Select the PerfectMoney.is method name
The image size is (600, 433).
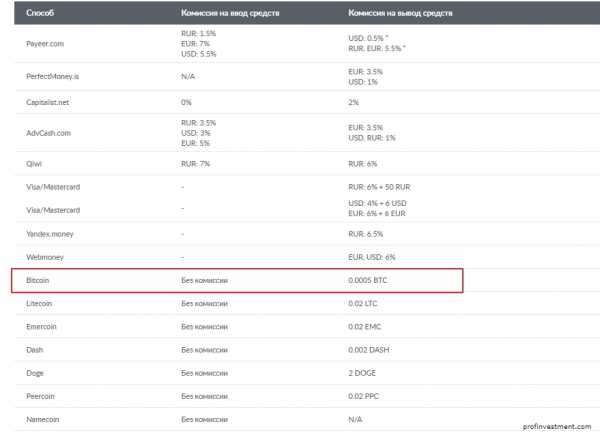(x=52, y=76)
